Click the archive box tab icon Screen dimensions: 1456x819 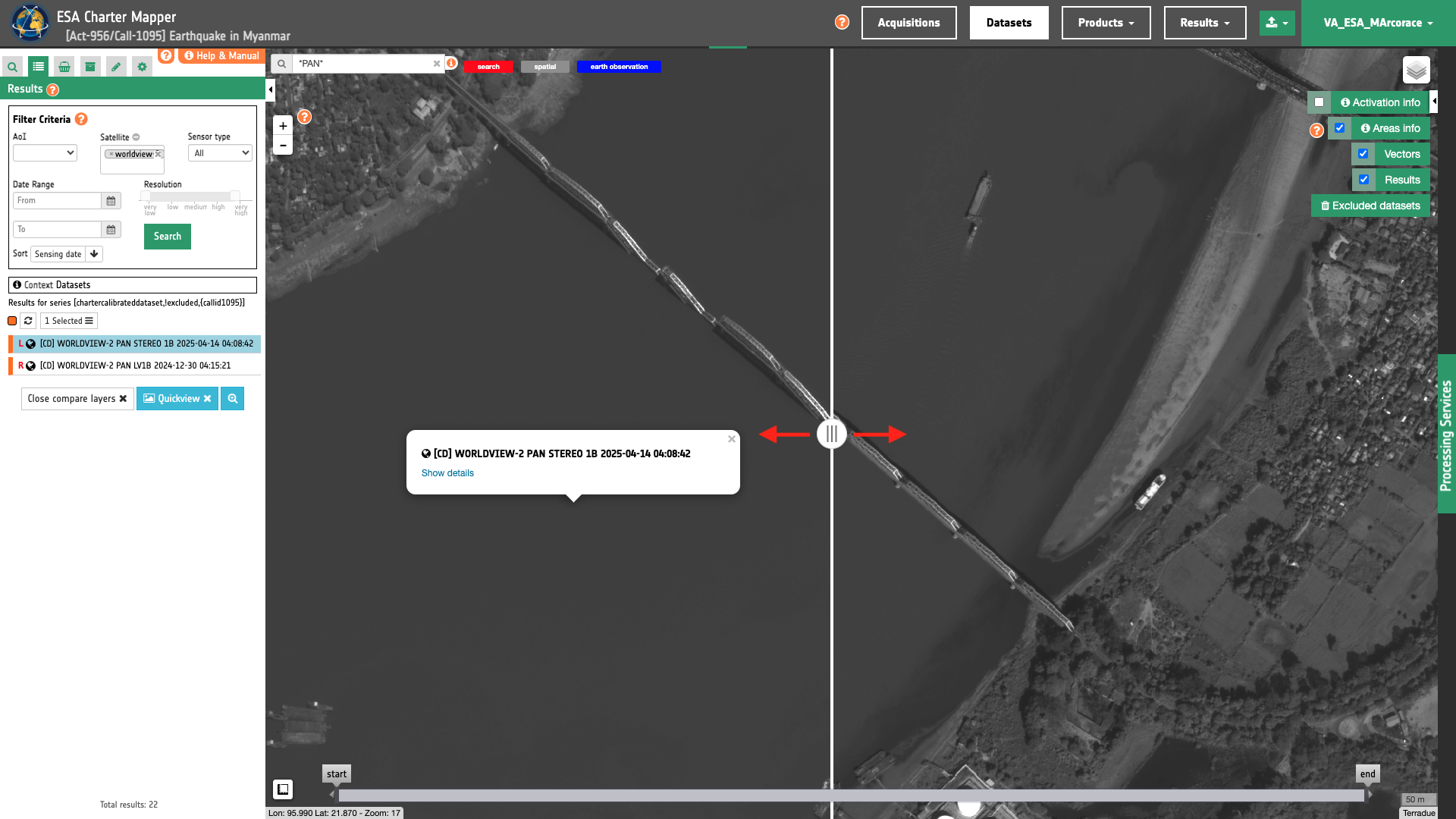[90, 67]
